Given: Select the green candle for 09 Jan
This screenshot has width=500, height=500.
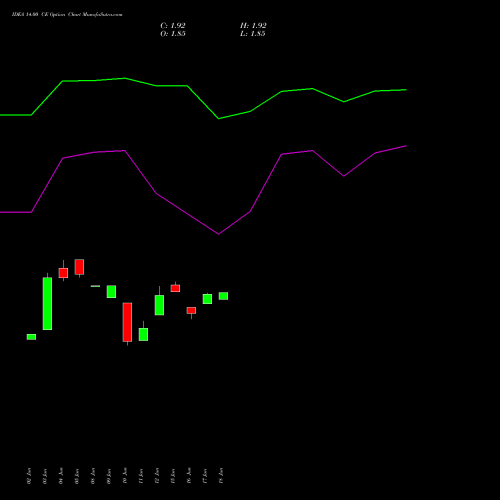Looking at the screenshot, I should click(x=111, y=292).
